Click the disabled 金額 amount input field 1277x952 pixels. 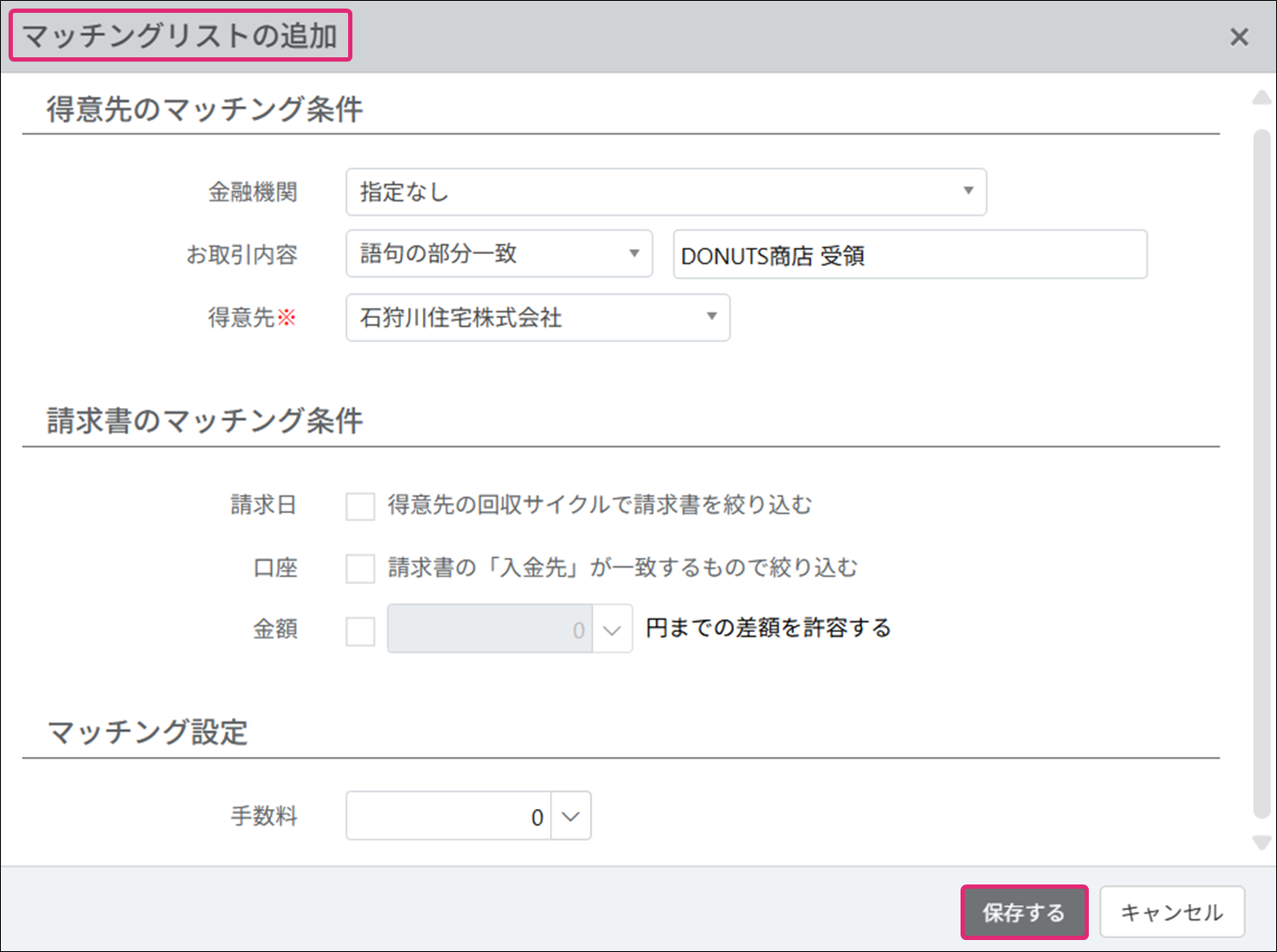pyautogui.click(x=489, y=630)
